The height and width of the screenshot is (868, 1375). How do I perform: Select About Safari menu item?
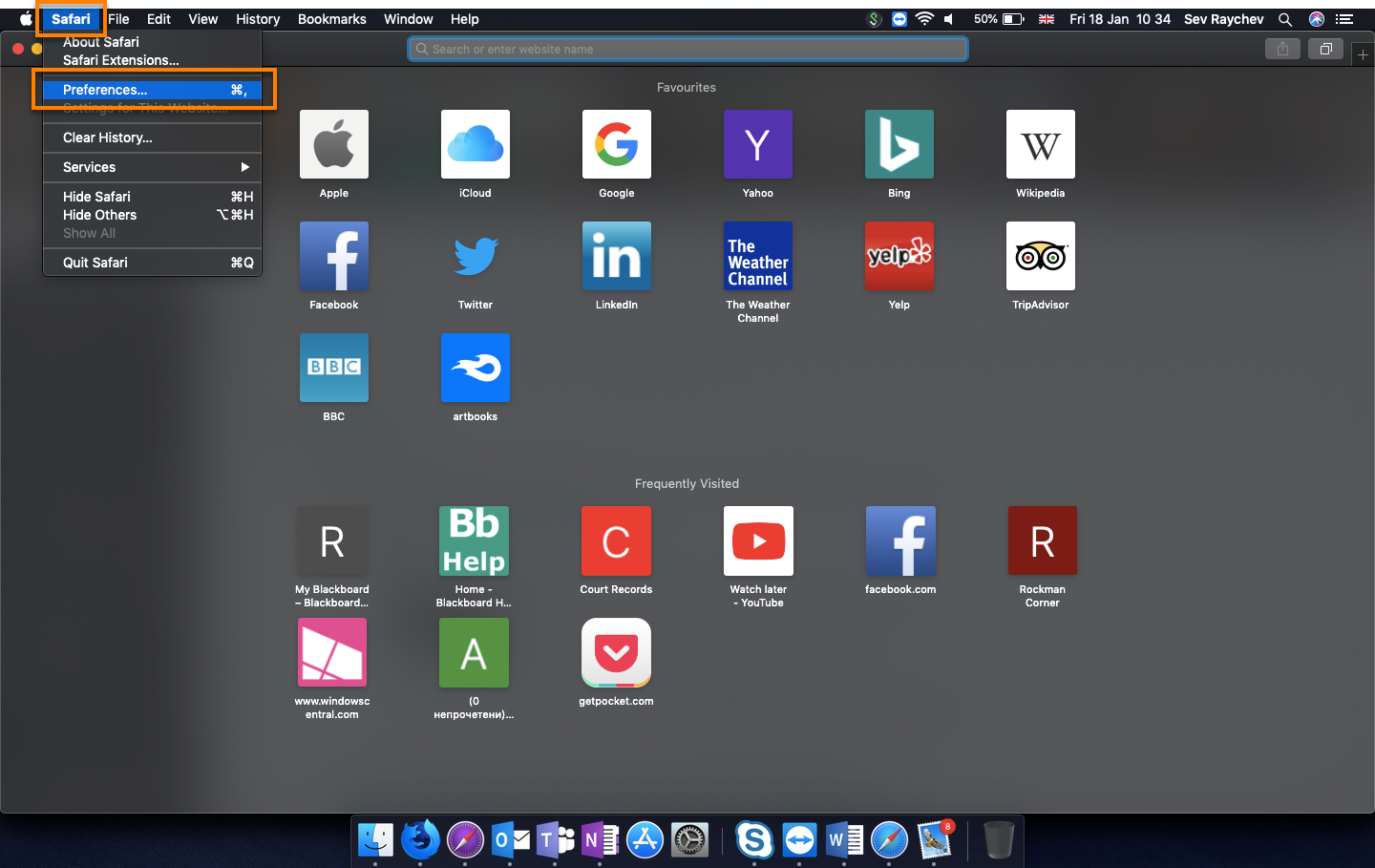tap(153, 42)
